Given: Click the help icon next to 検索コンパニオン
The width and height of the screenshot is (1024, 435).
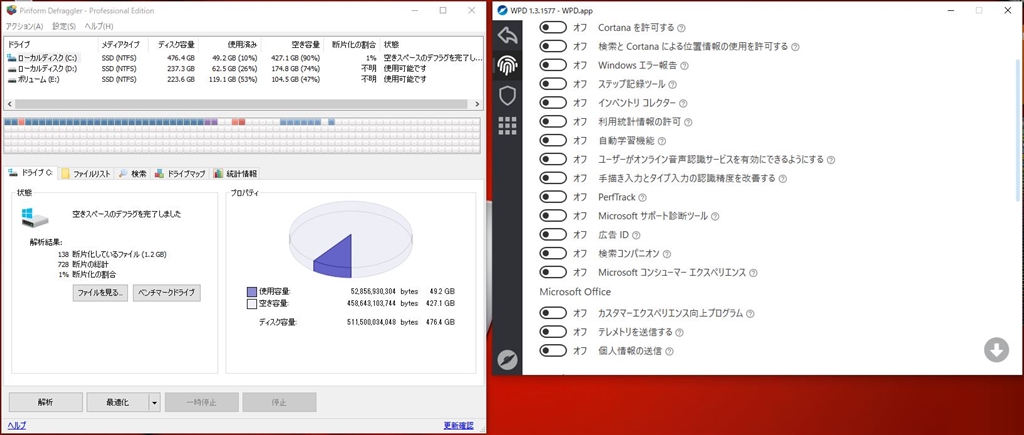Looking at the screenshot, I should click(666, 253).
